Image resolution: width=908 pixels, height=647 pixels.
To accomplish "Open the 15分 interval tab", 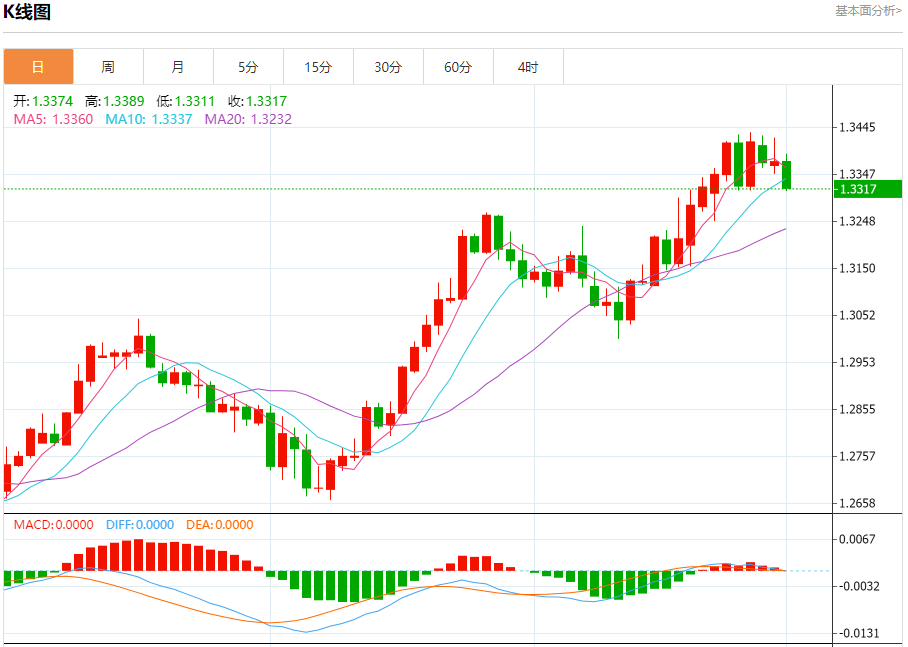I will (x=318, y=67).
